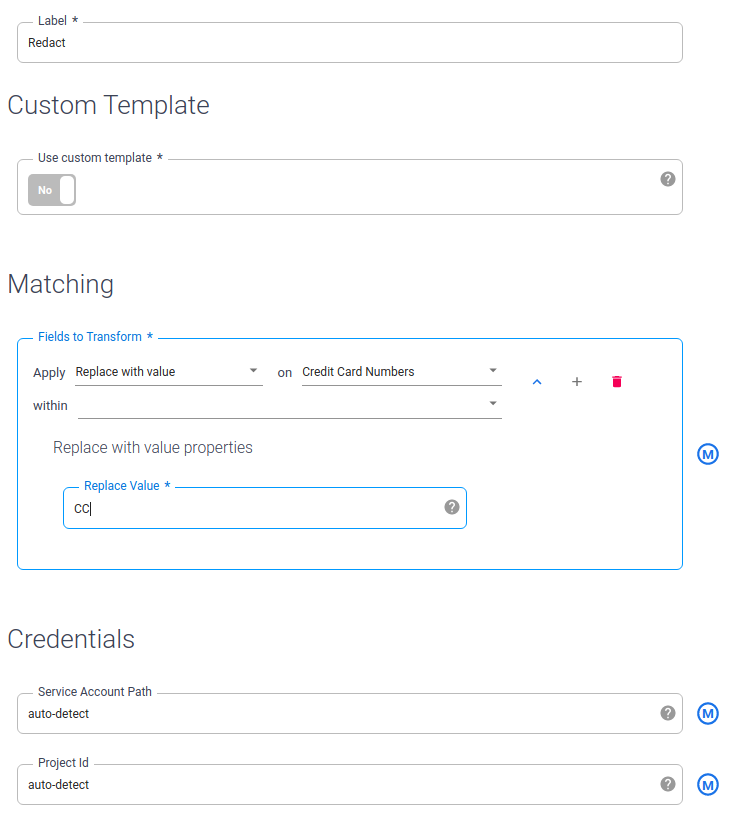
Task: Expand the within field dropdown
Action: pyautogui.click(x=289, y=404)
